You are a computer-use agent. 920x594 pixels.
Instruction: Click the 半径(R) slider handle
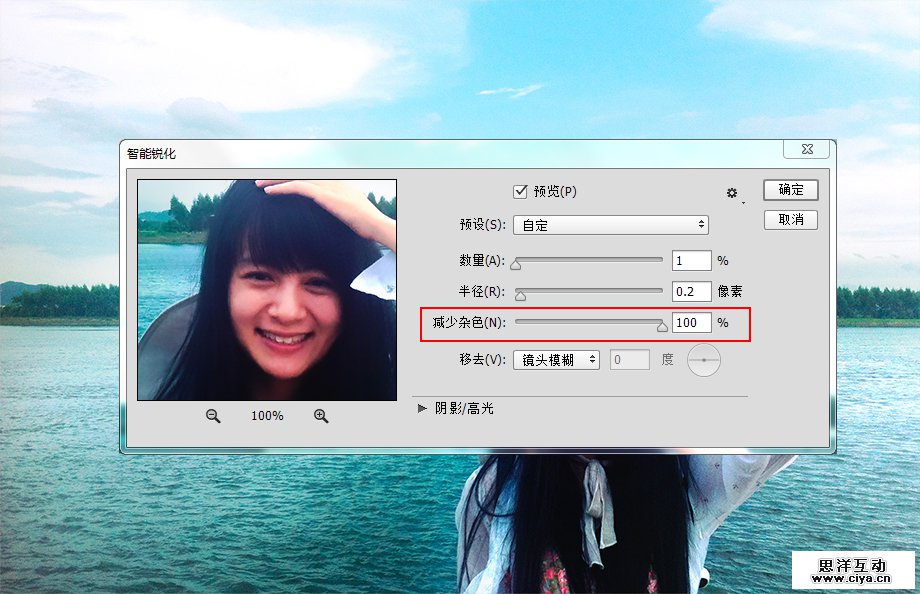[520, 296]
